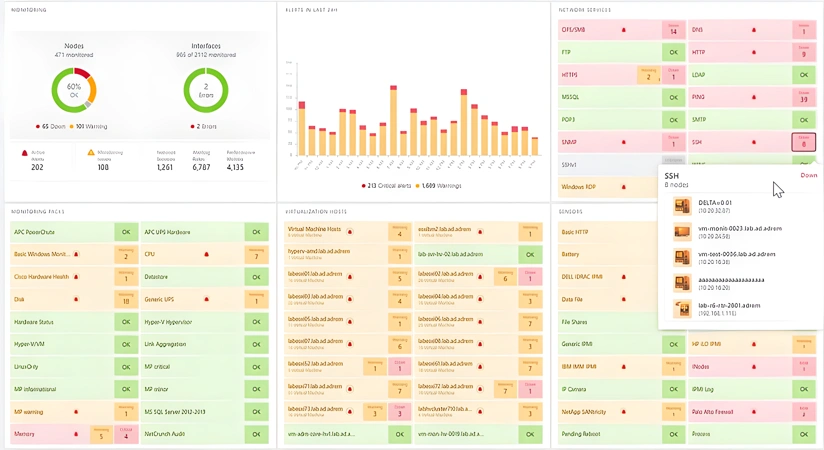Open the CPU Warning 7 count box
Viewport: 824px width, 450px height.
256,254
